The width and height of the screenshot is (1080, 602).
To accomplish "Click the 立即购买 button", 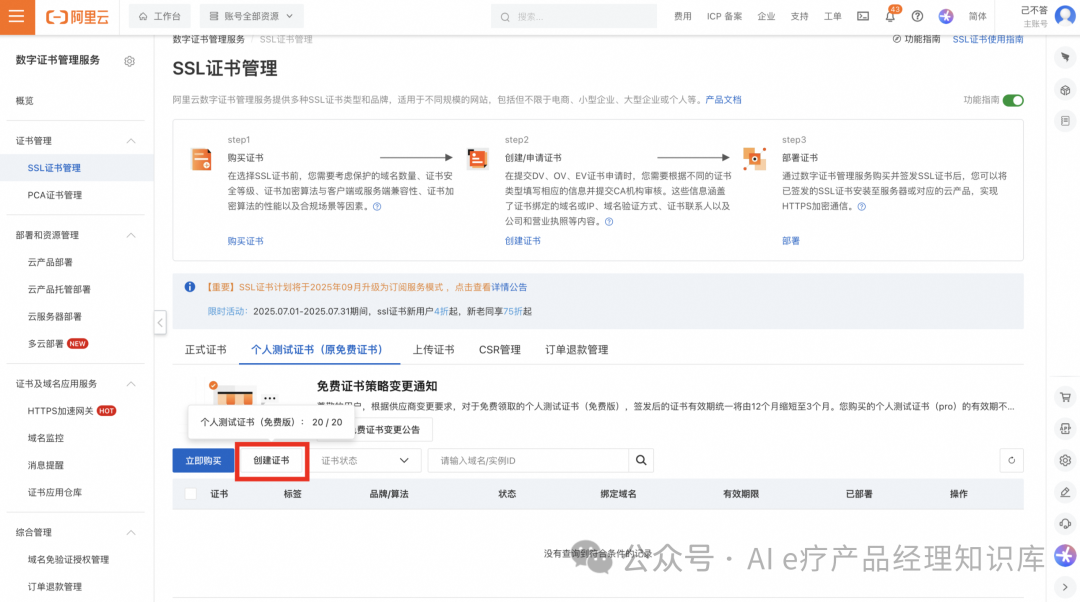I will (x=203, y=460).
